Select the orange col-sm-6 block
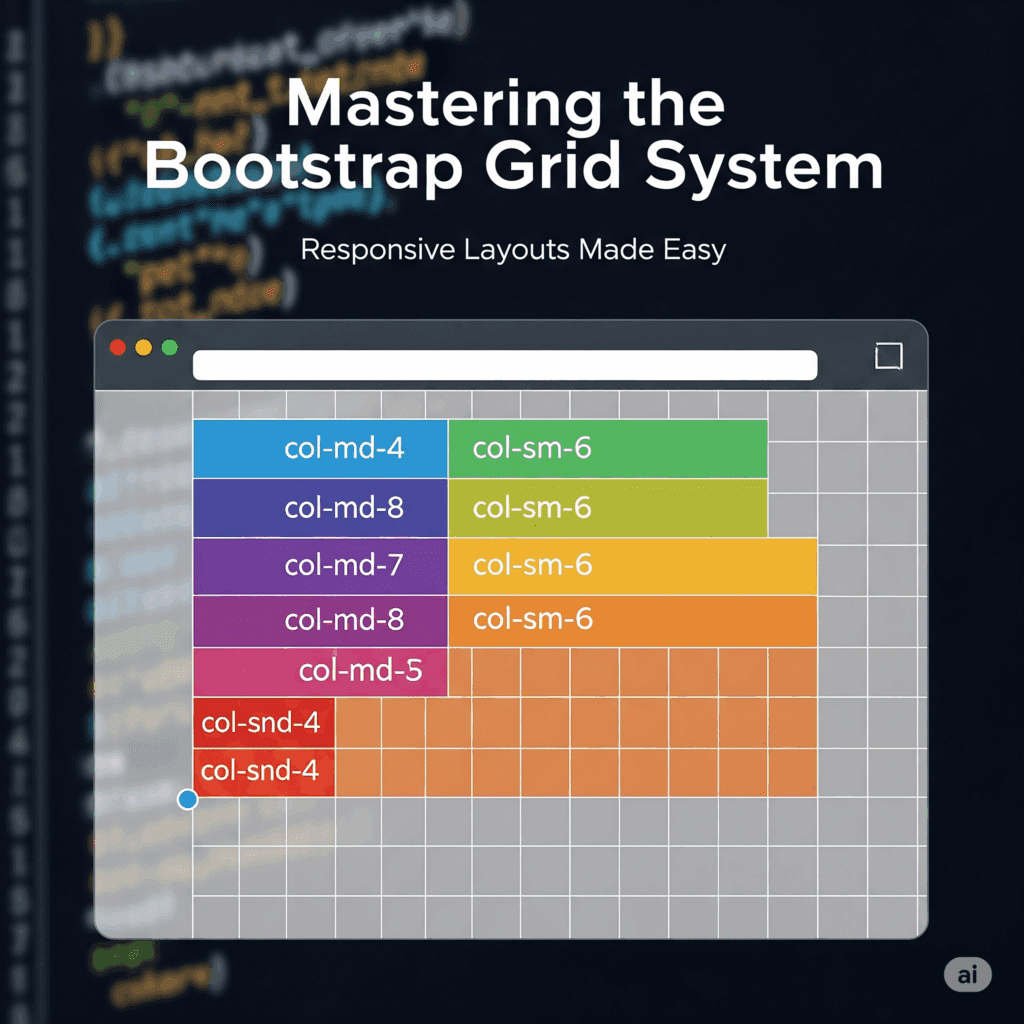 (x=632, y=620)
